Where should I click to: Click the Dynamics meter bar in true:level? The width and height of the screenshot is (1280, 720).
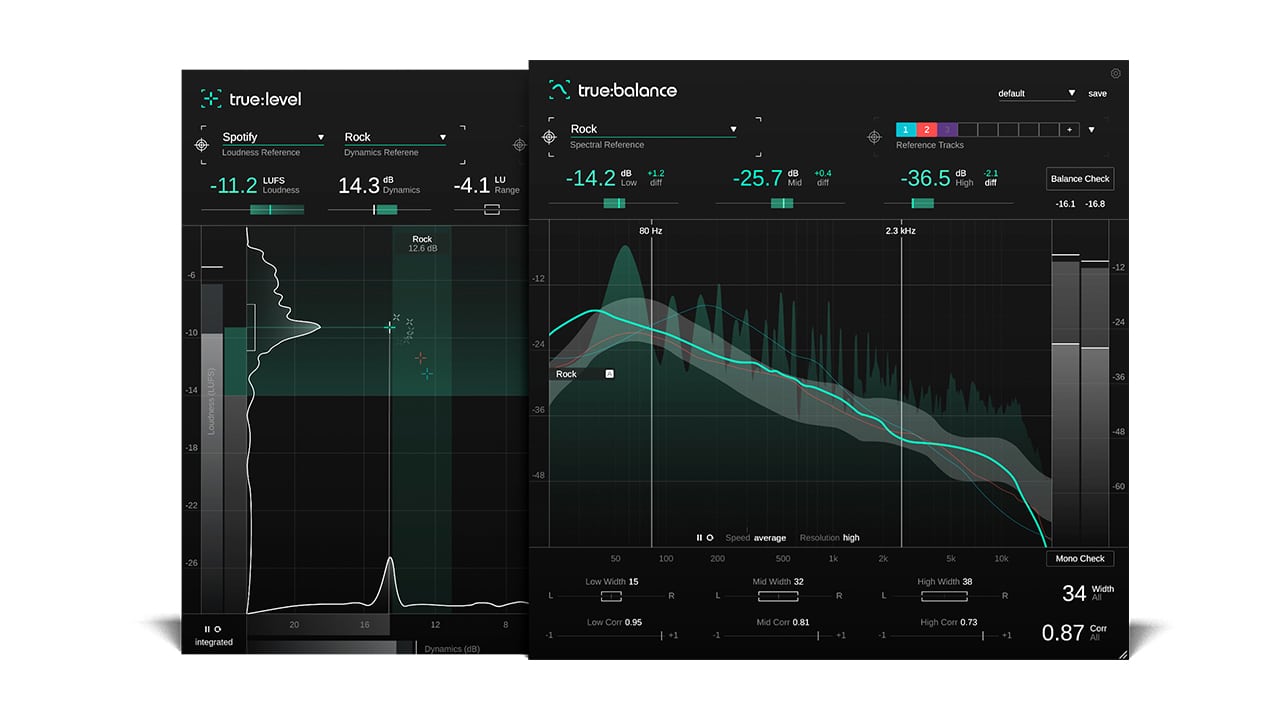[379, 210]
